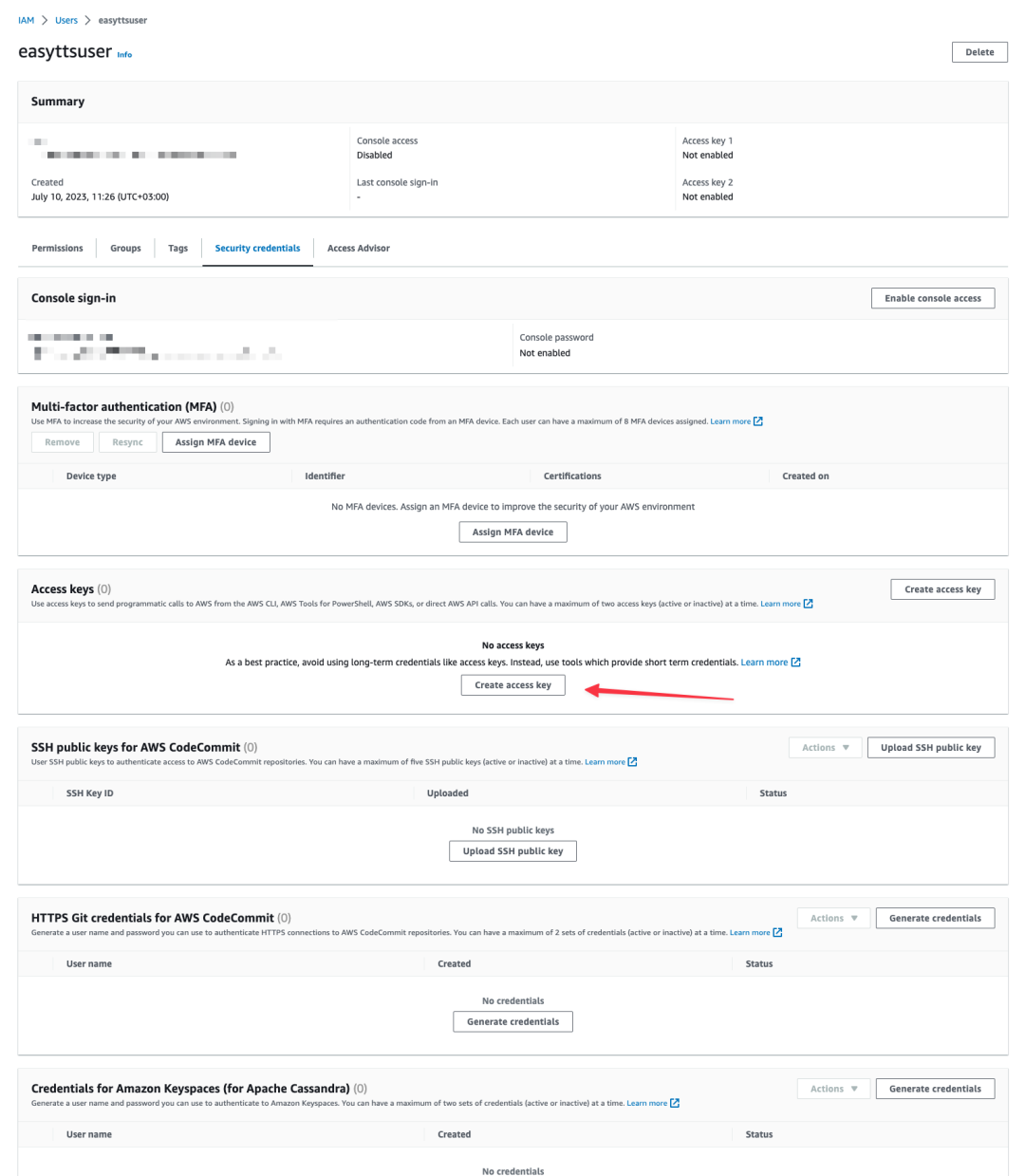
Task: Open Actions dropdown for HTTPS Git credentials
Action: [833, 918]
